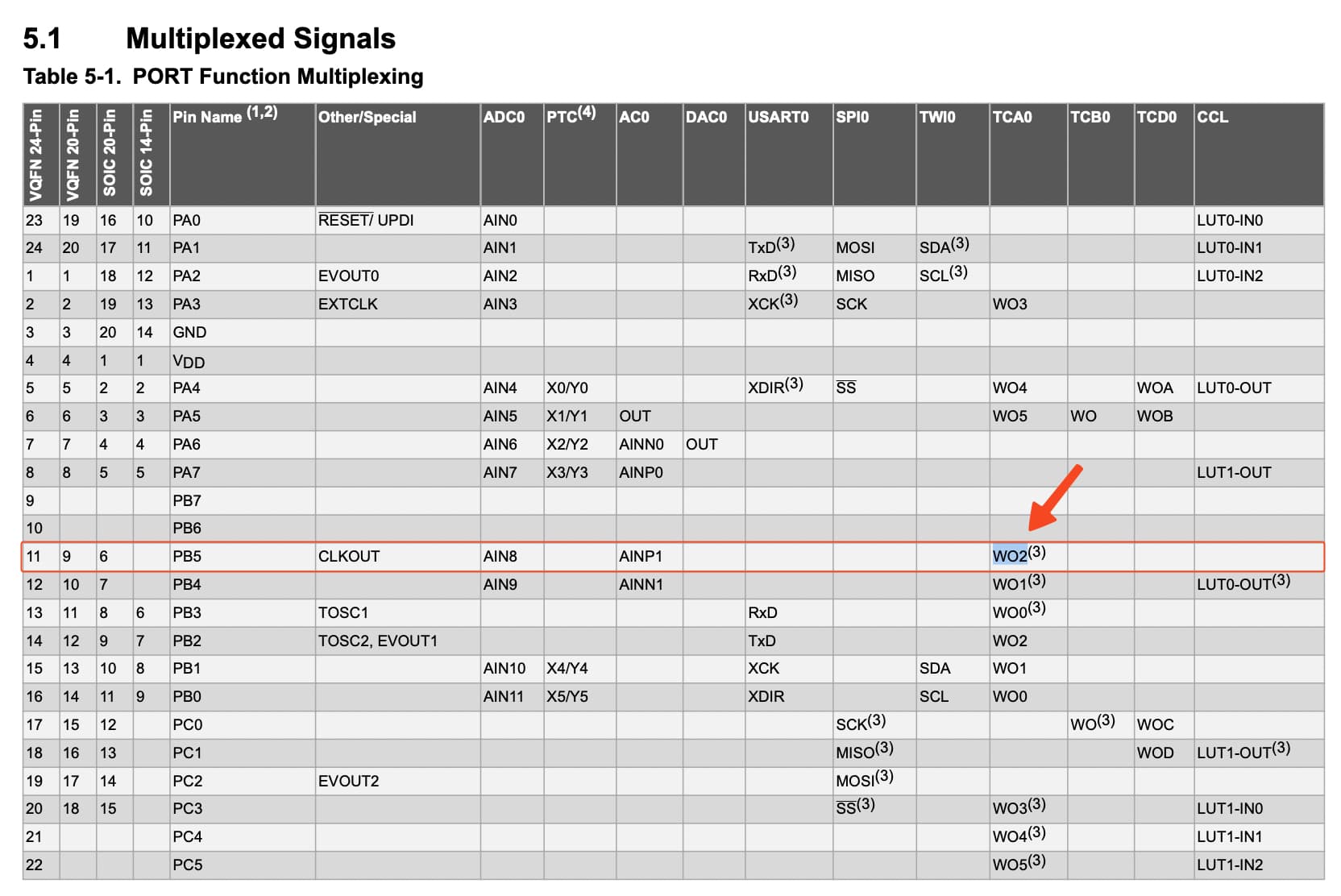Click the "Multiplexed Signals" section heading
The height and width of the screenshot is (896, 1341).
coord(260,39)
